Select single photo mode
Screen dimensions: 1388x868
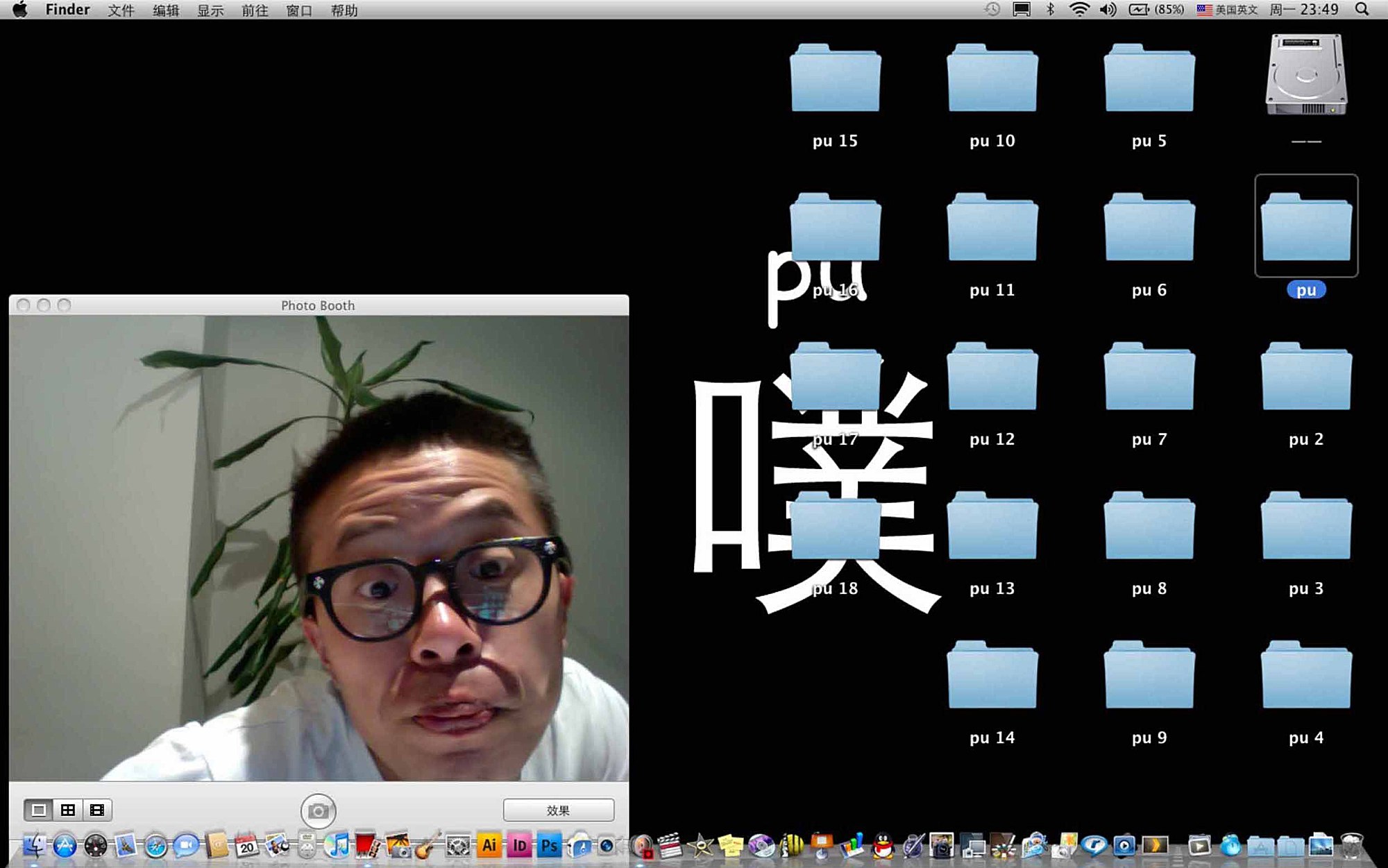[39, 810]
